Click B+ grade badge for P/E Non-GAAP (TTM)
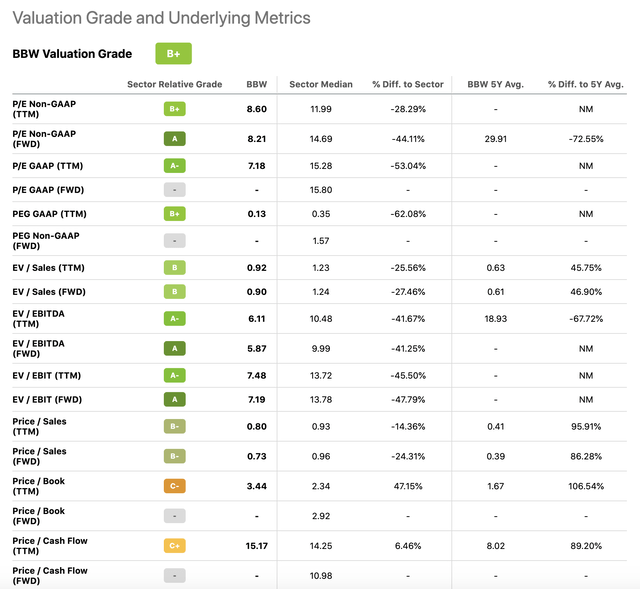The width and height of the screenshot is (640, 589). 175,109
